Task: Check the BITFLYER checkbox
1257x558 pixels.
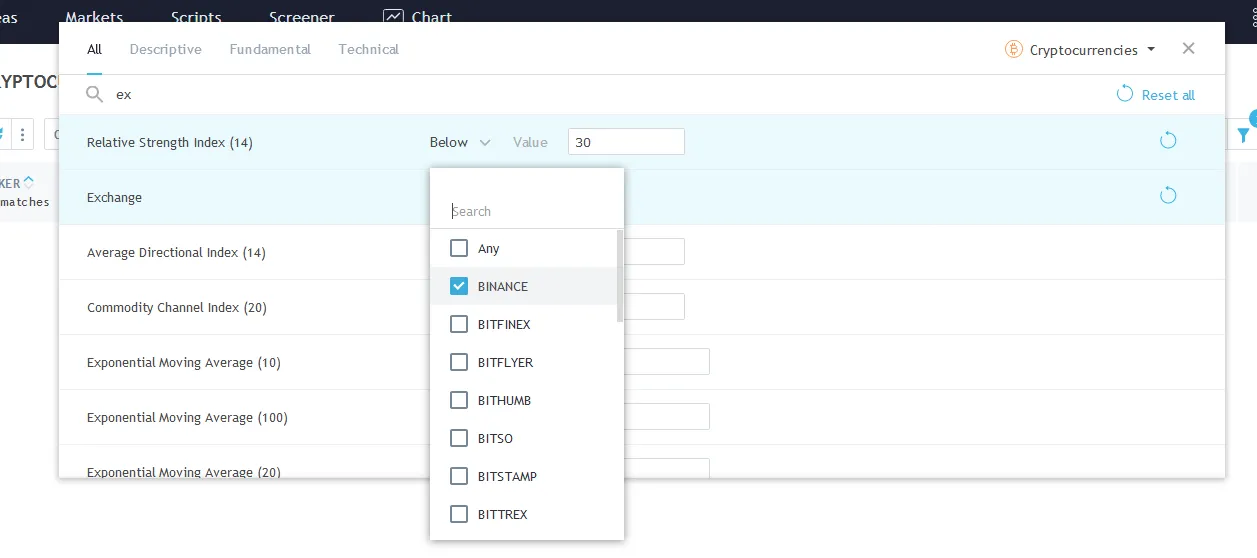Action: [x=459, y=362]
